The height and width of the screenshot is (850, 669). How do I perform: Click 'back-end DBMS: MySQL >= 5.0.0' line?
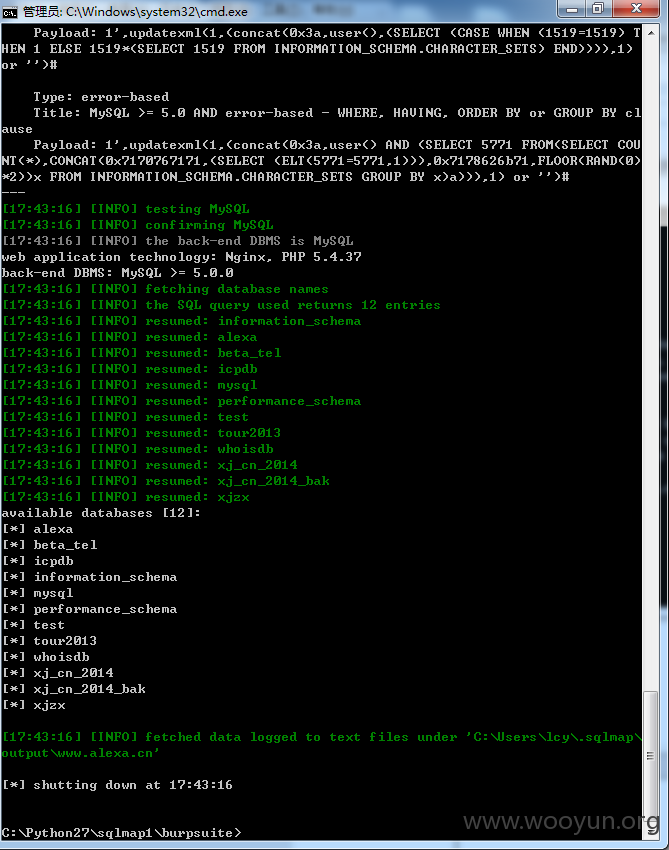(117, 273)
